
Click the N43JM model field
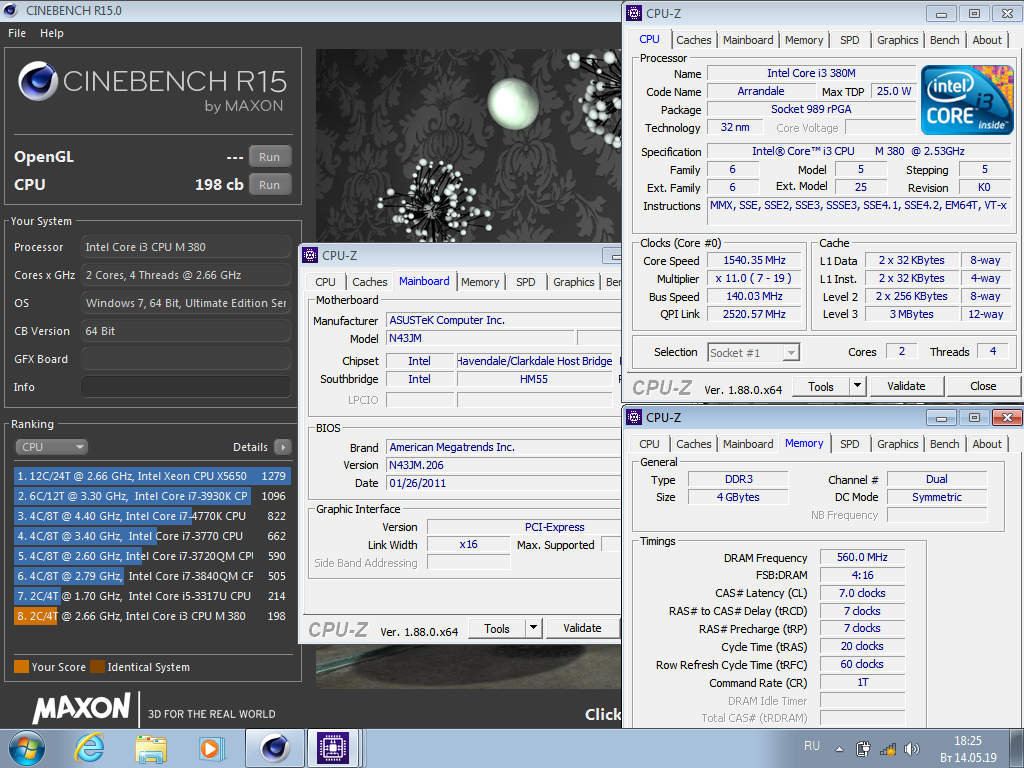coord(480,338)
